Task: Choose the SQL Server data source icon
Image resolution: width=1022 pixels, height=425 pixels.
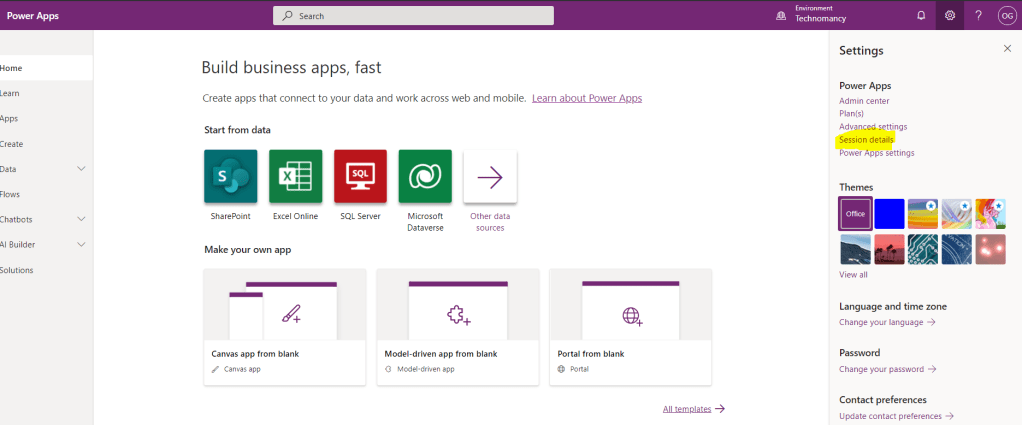Action: (360, 177)
